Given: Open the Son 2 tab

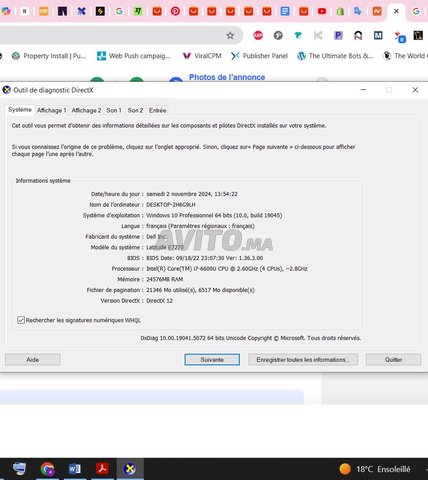Looking at the screenshot, I should 135,110.
